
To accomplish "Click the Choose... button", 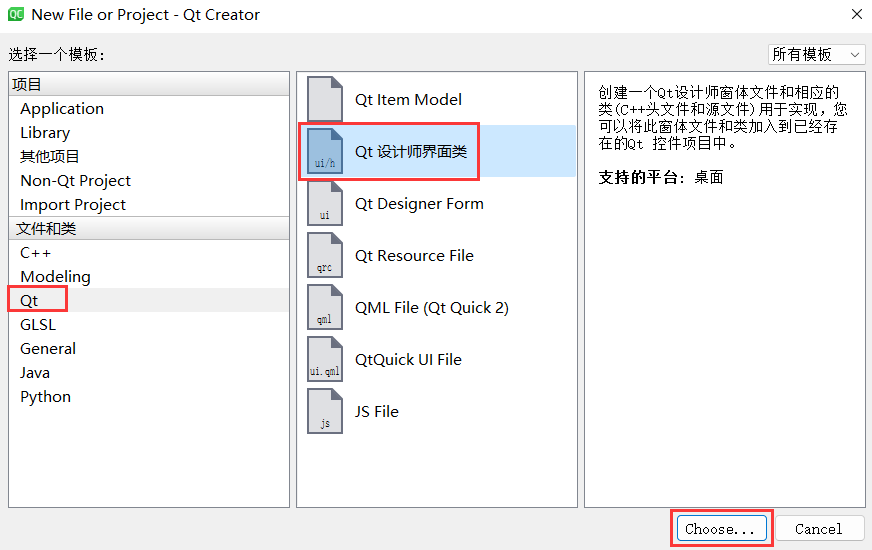I will pyautogui.click(x=721, y=528).
